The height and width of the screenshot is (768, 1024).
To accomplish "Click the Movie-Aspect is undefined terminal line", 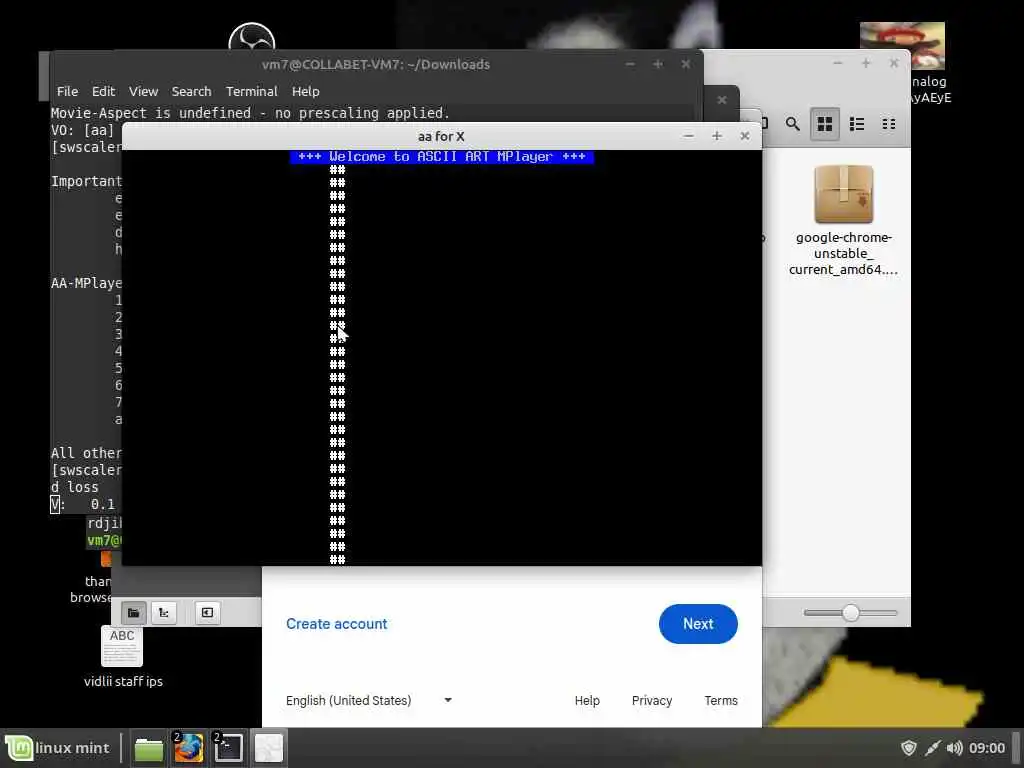I will click(x=250, y=113).
